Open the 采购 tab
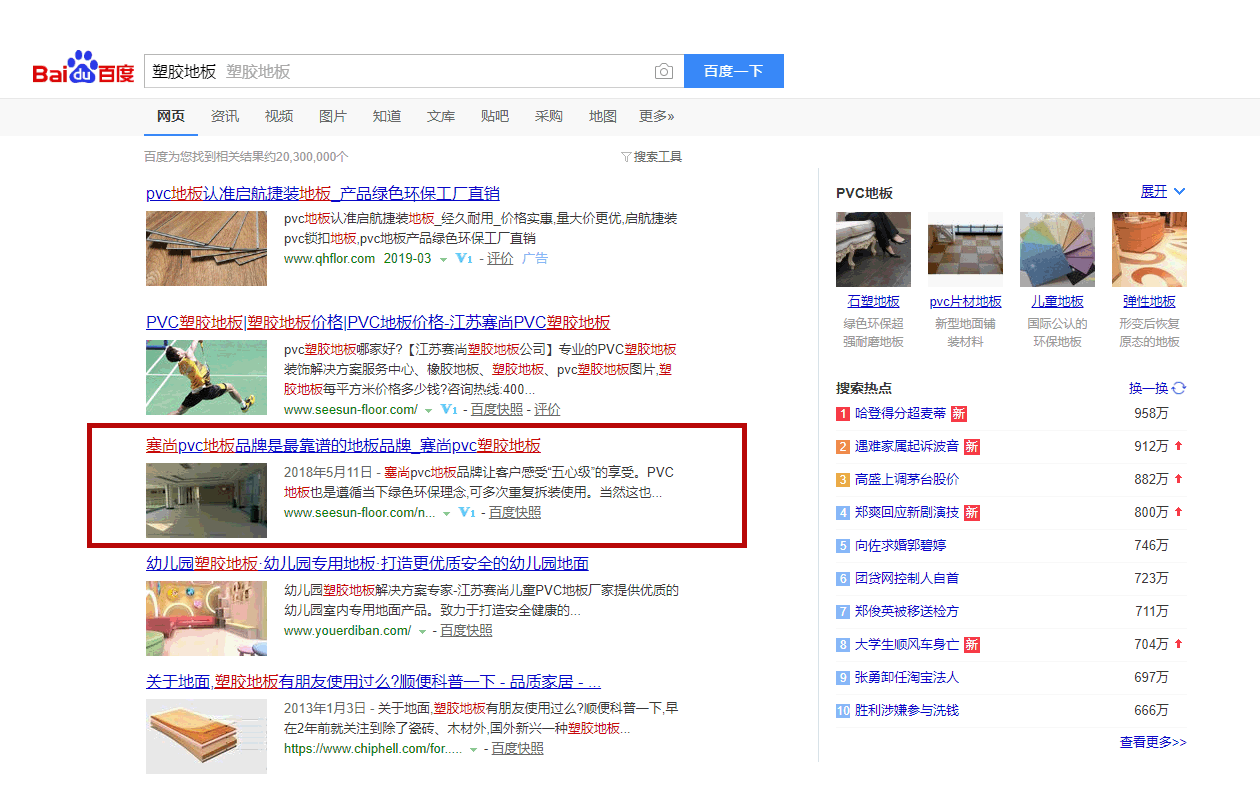The image size is (1260, 809). 549,116
